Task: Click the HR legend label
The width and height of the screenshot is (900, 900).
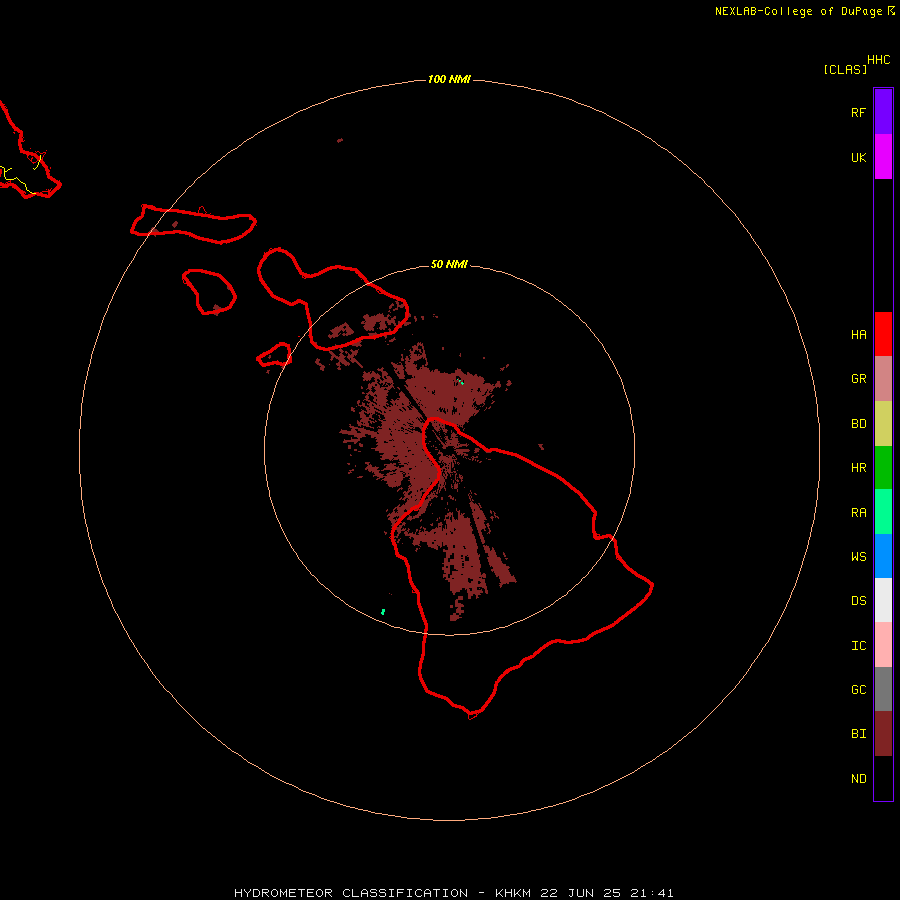Action: click(x=858, y=468)
